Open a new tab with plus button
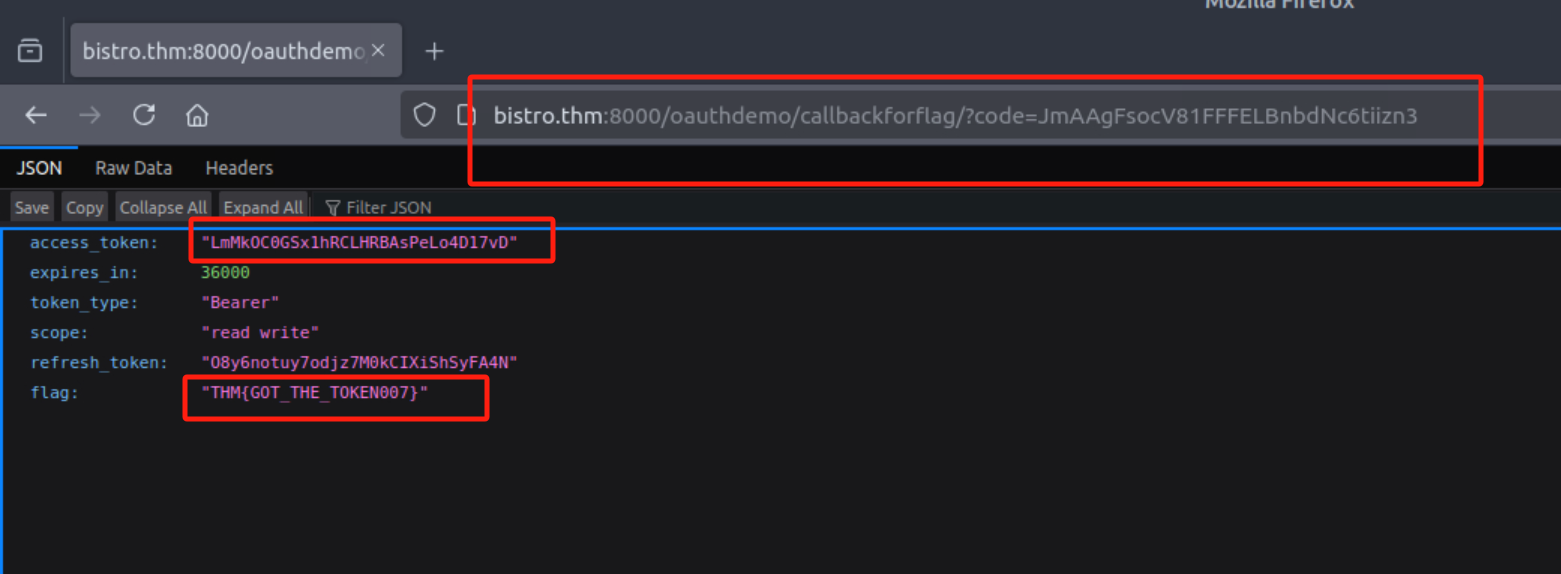This screenshot has height=574, width=1561. click(434, 51)
